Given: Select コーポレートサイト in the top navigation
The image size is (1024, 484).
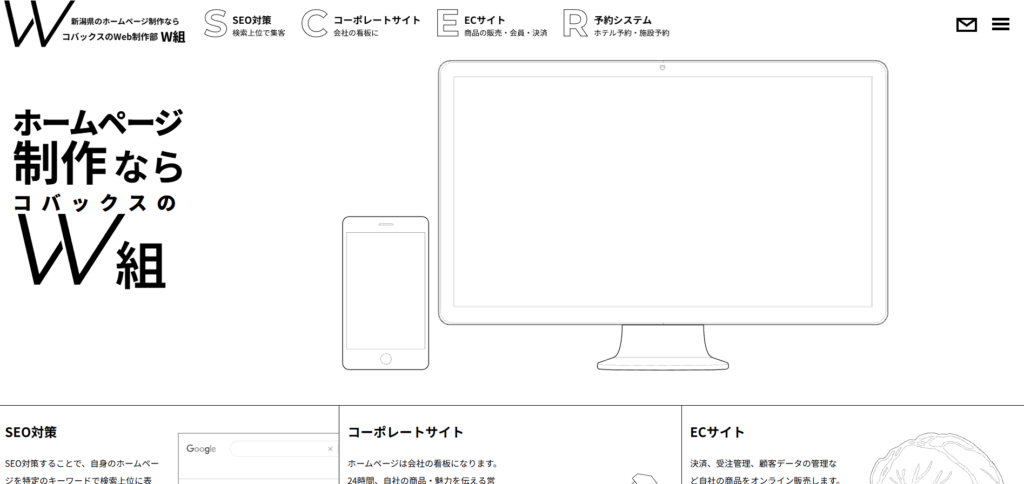Looking at the screenshot, I should coord(376,19).
